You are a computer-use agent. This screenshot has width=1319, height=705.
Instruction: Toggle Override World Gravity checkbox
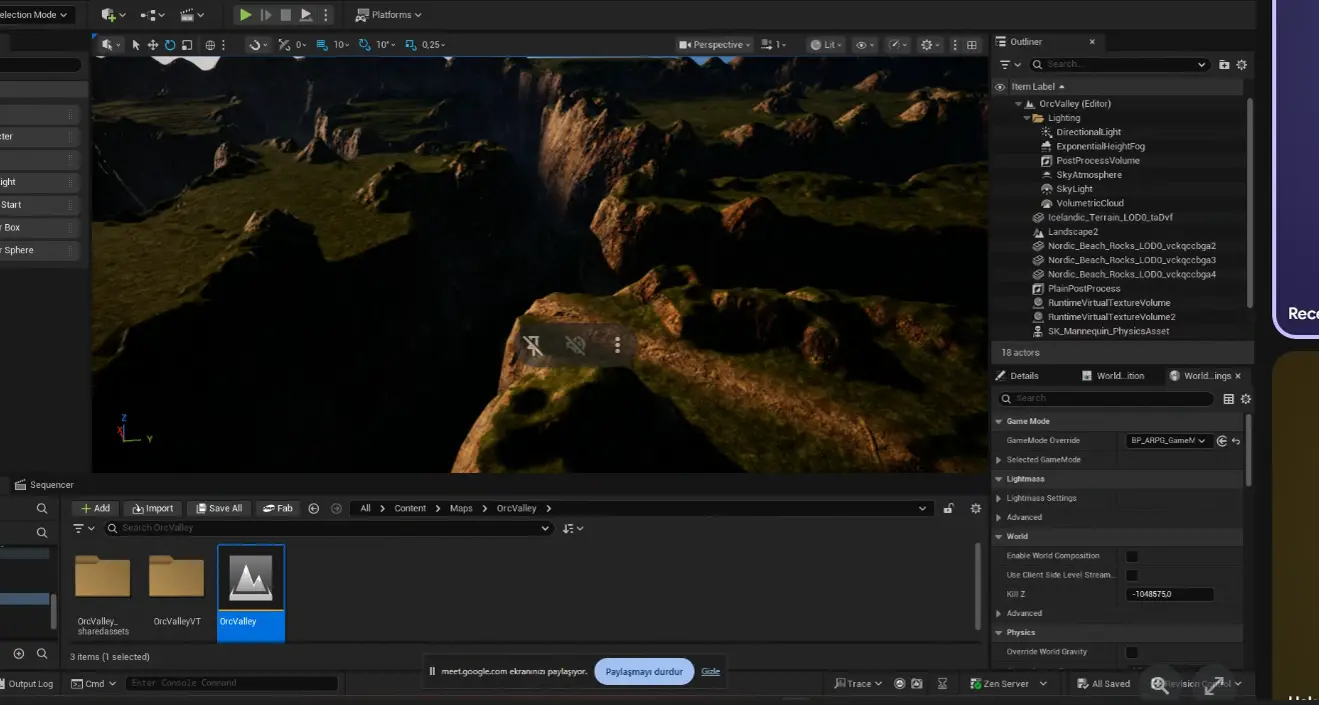[1132, 652]
